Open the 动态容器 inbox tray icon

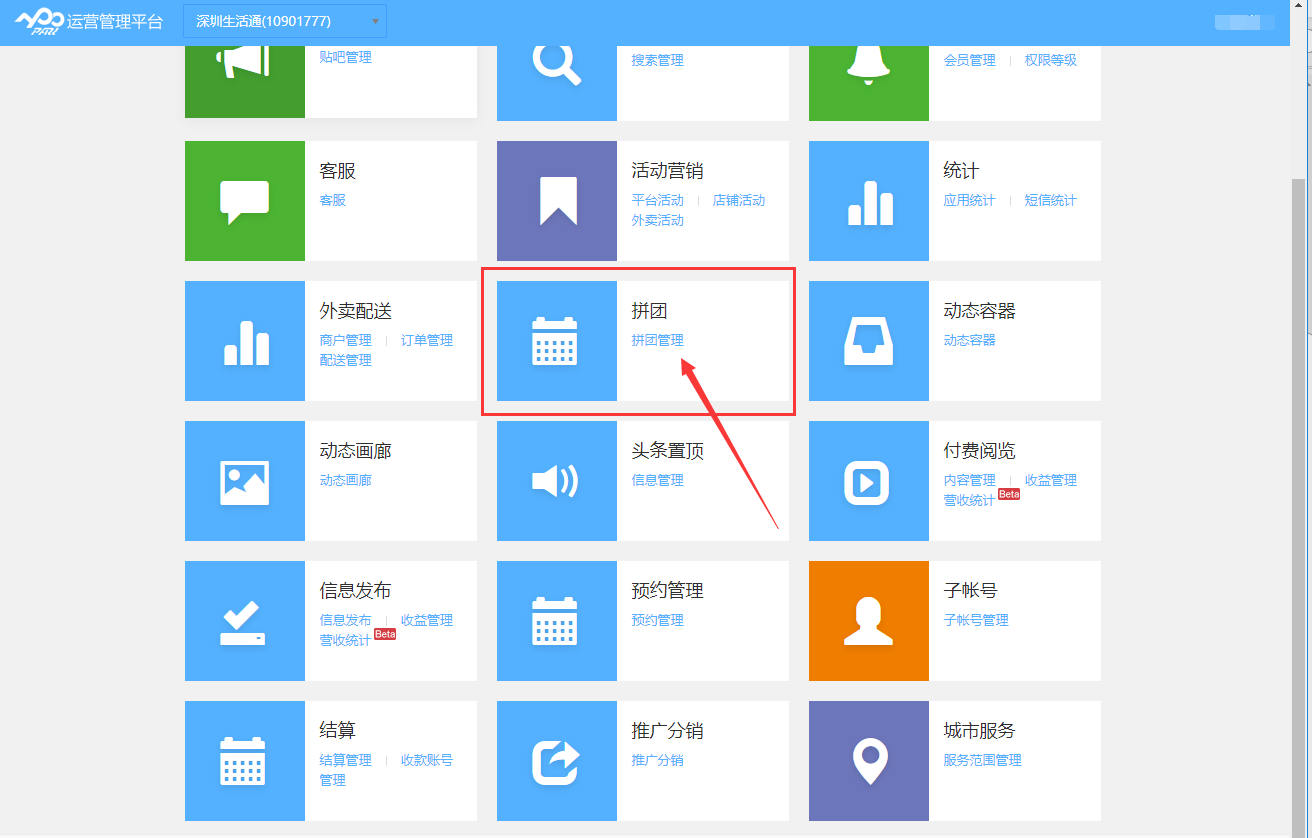869,341
